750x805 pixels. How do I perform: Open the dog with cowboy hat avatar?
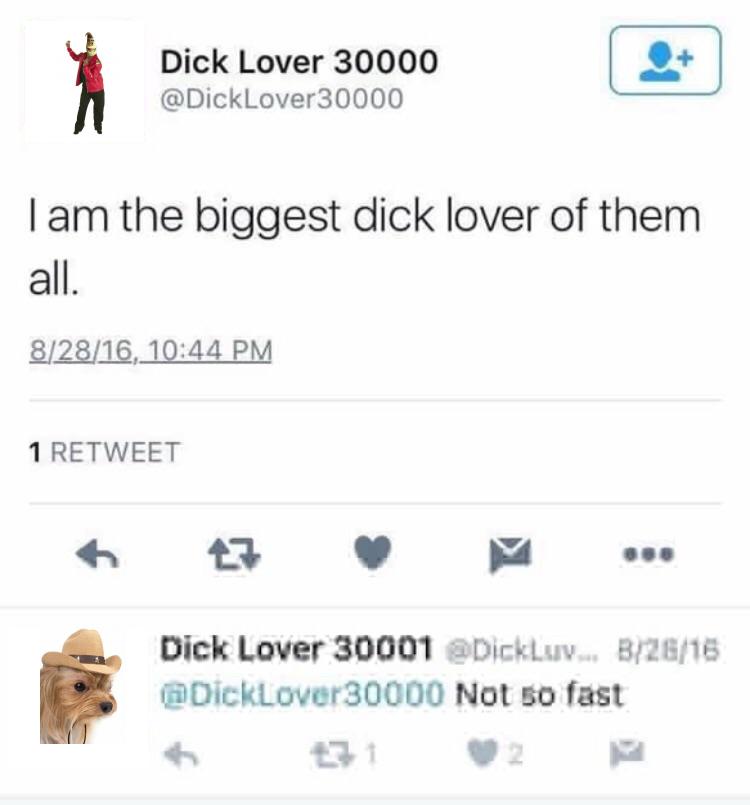click(x=81, y=687)
